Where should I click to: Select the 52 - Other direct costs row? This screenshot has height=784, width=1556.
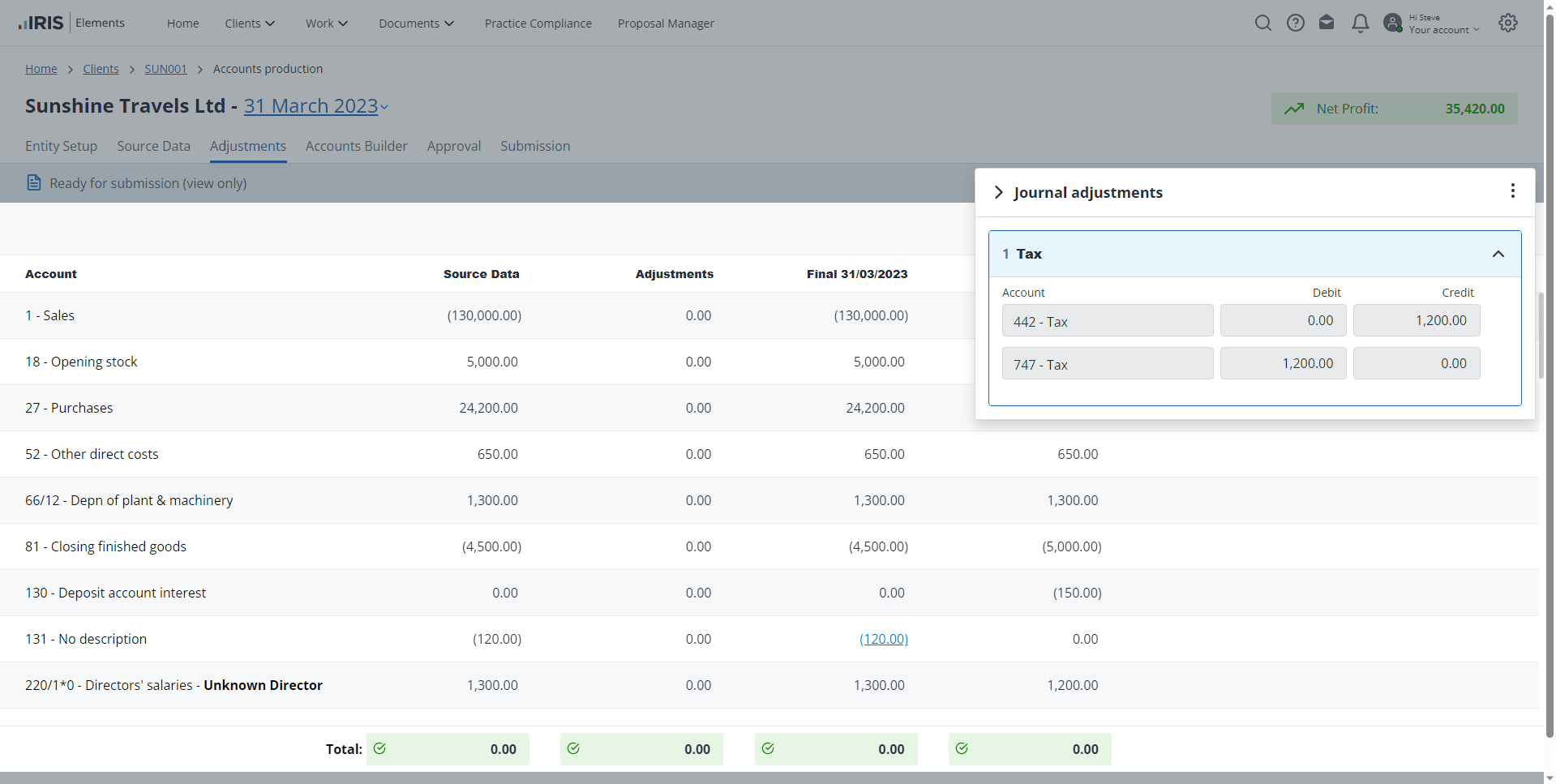tap(769, 454)
